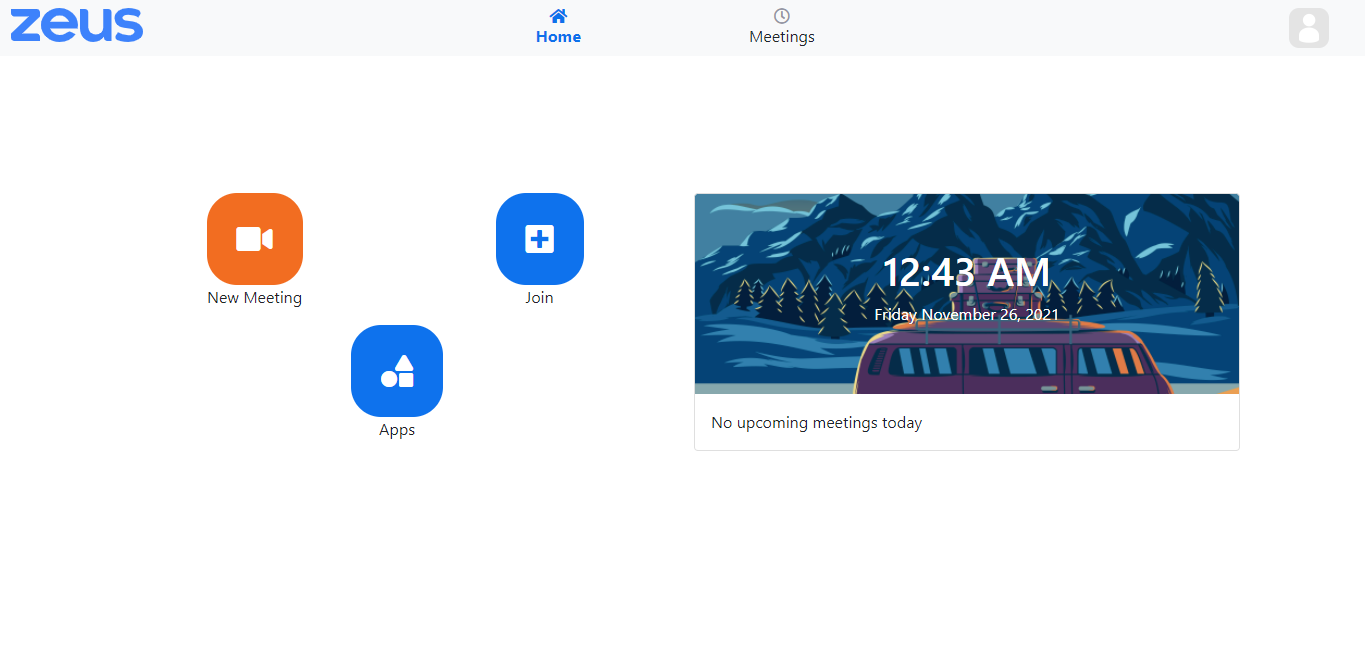Click the Zeus logo
Viewport: 1365px width, 649px height.
coord(77,26)
